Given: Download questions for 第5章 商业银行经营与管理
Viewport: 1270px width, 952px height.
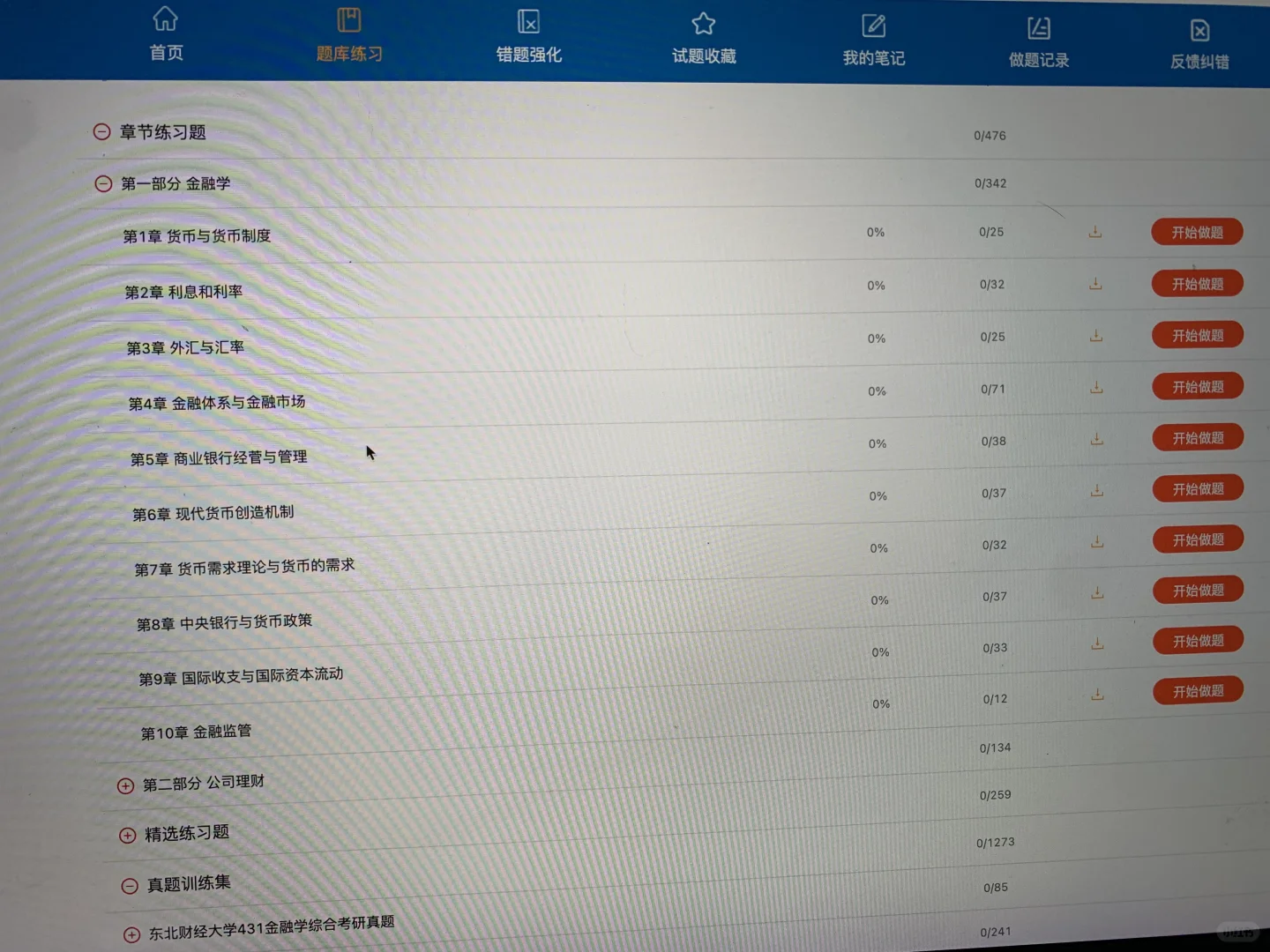Looking at the screenshot, I should (x=1096, y=439).
